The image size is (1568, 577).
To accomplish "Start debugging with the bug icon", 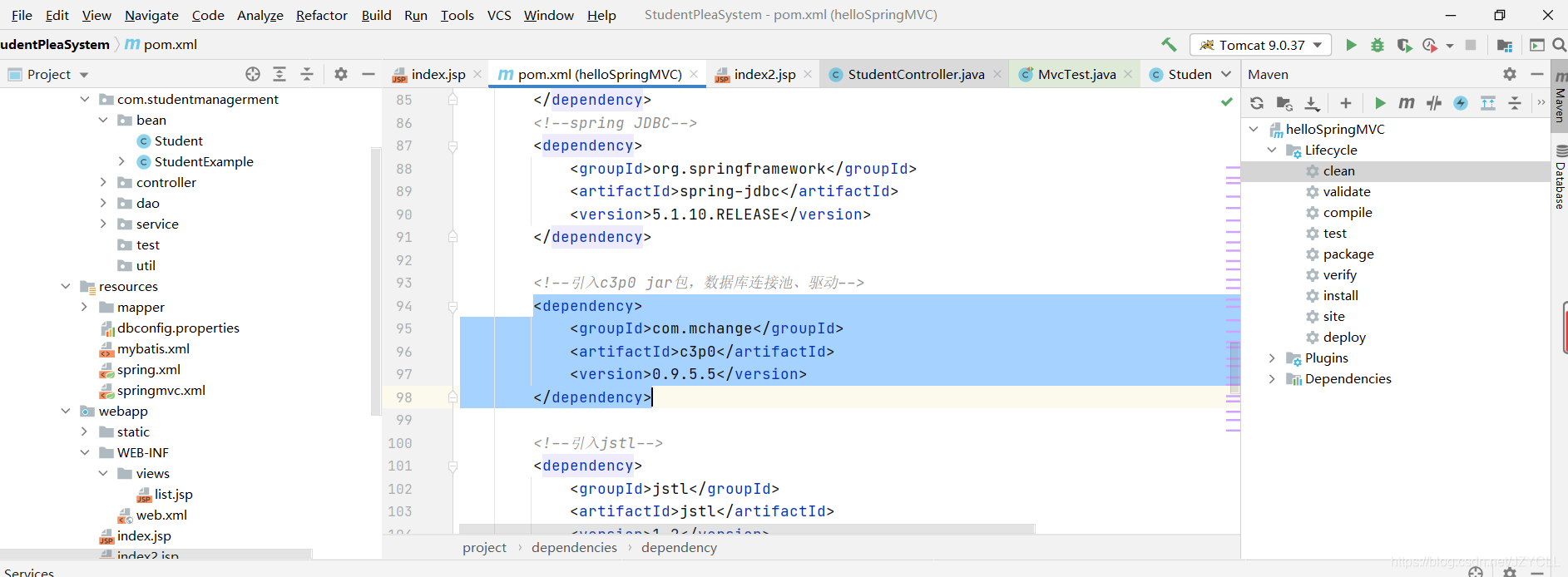I will click(1378, 45).
